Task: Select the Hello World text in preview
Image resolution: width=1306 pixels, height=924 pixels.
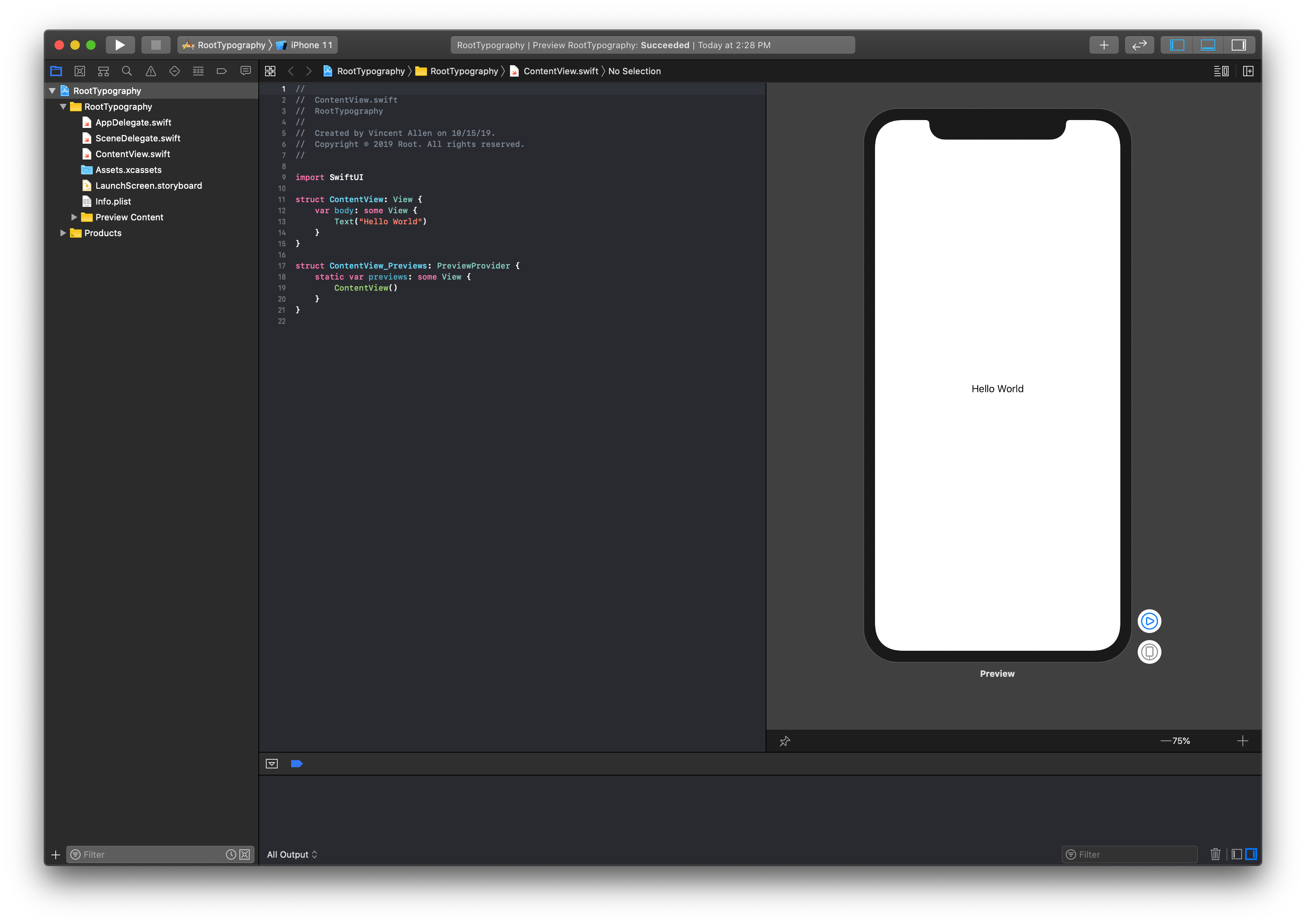Action: tap(997, 389)
